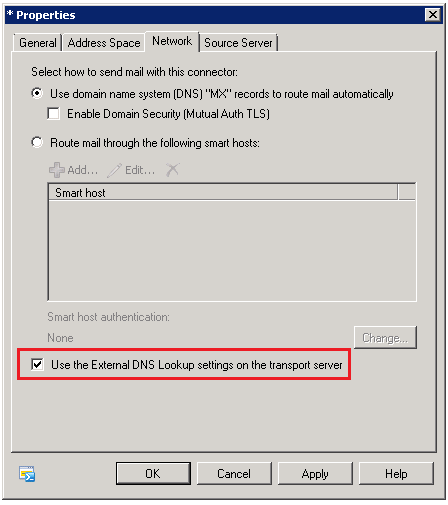Select the Network tab

172,41
